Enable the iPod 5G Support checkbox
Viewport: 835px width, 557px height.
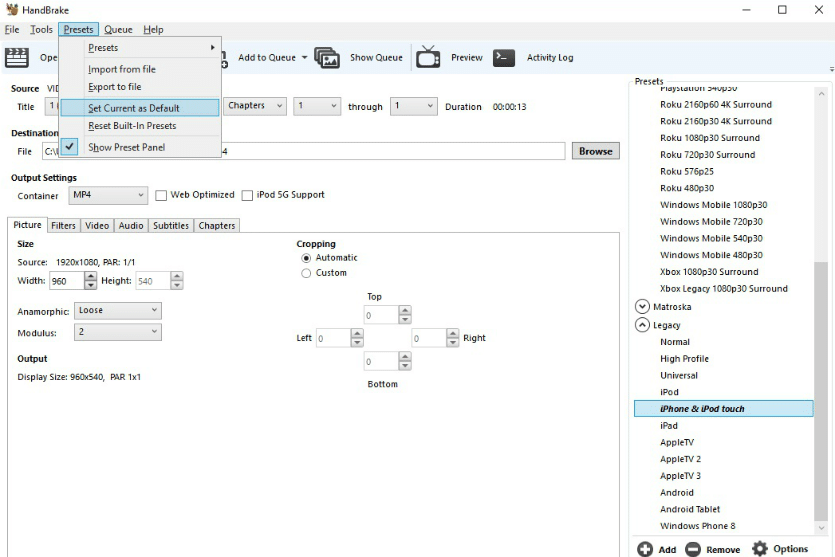pos(247,195)
